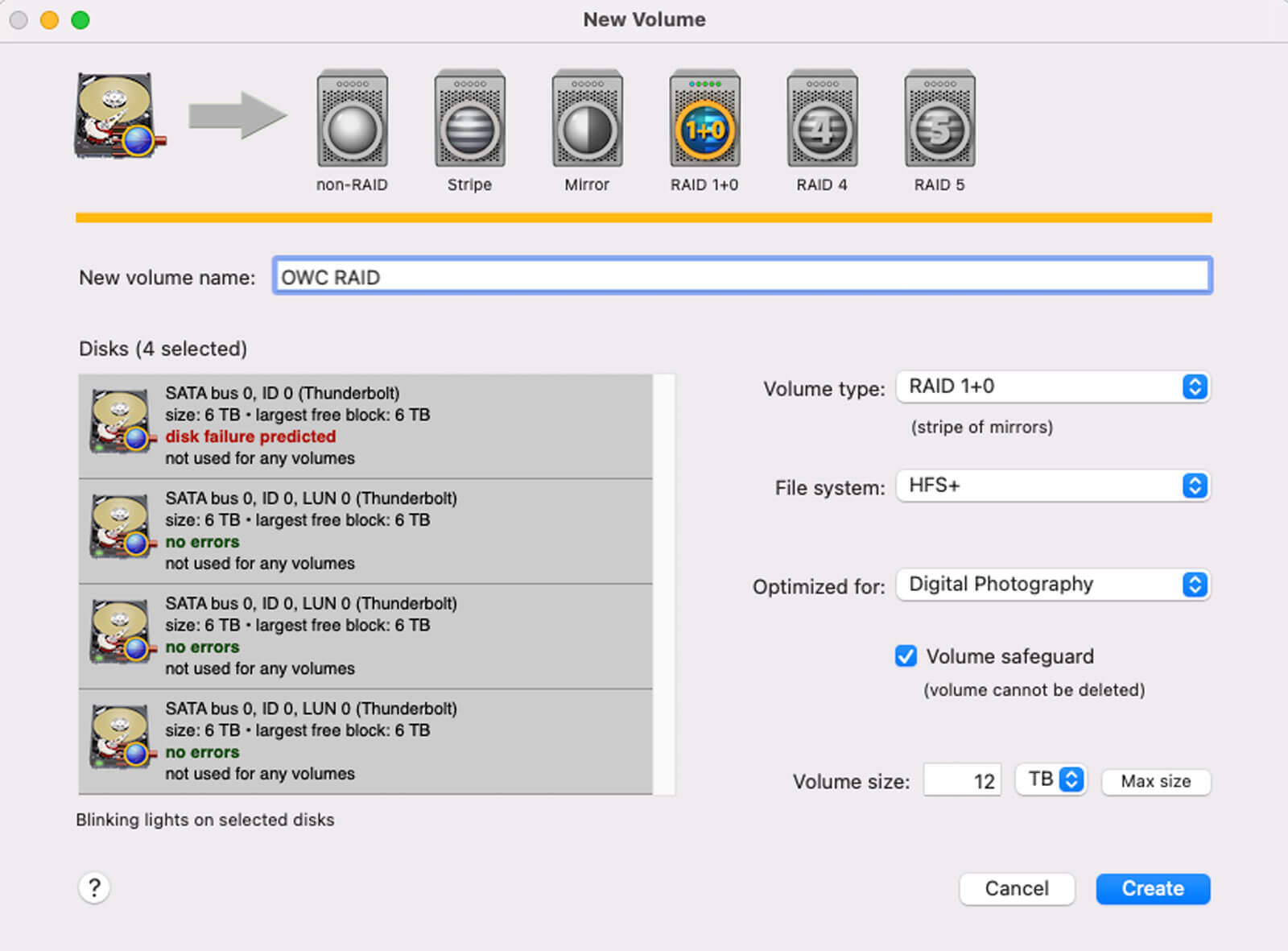Screen dimensions: 1288x951
Task: Click the source hard disk icon
Action: click(117, 116)
